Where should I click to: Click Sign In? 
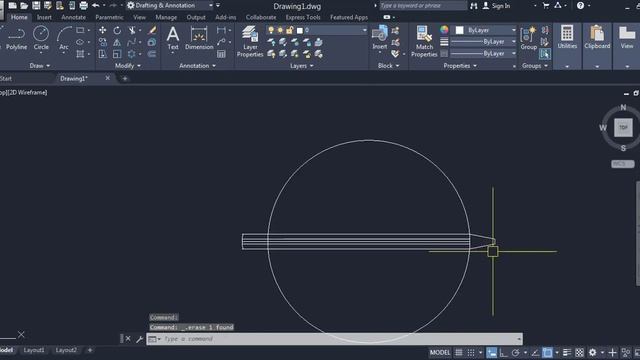[x=496, y=6]
